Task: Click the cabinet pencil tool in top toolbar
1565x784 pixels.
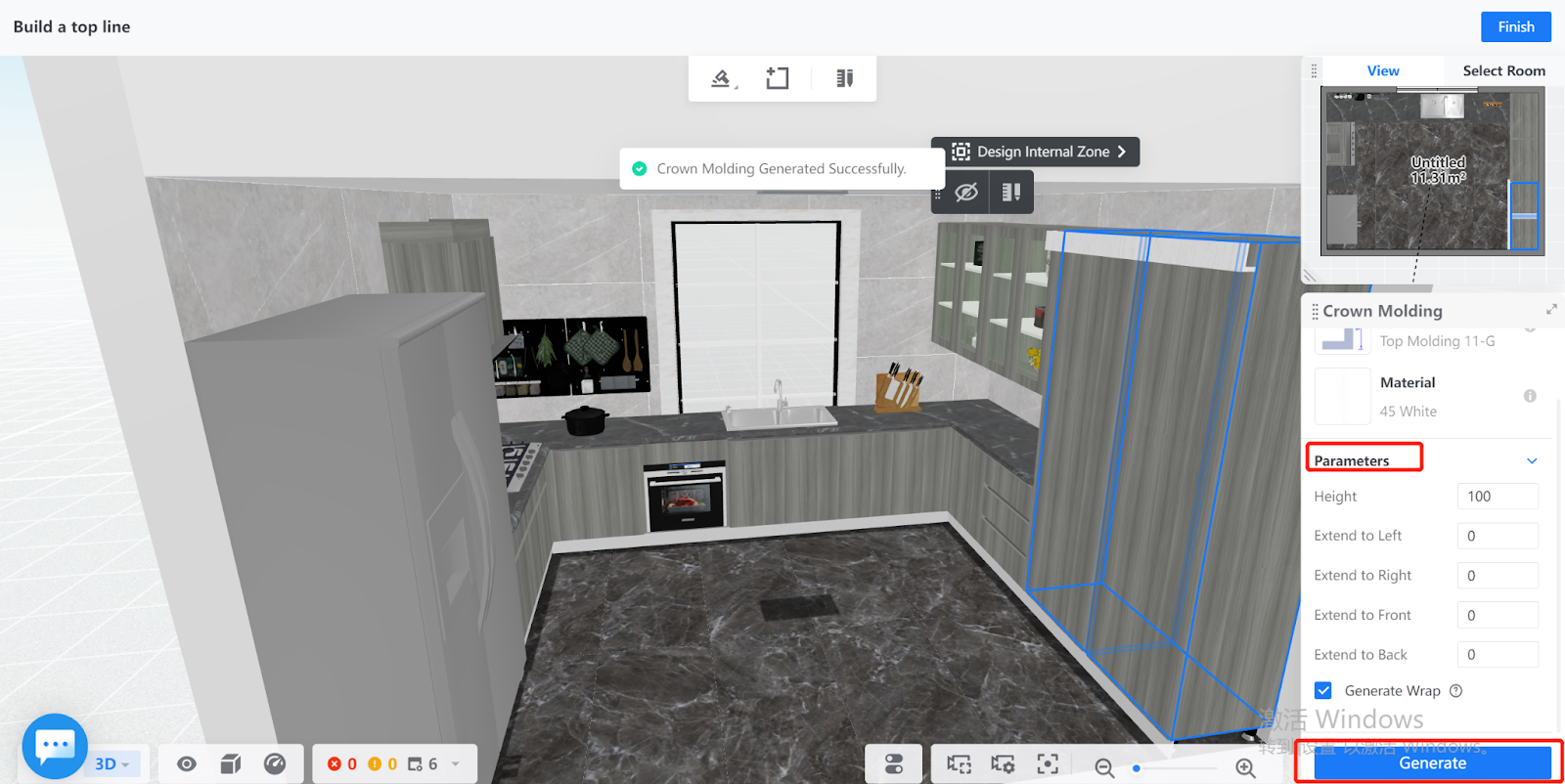Action: (845, 78)
